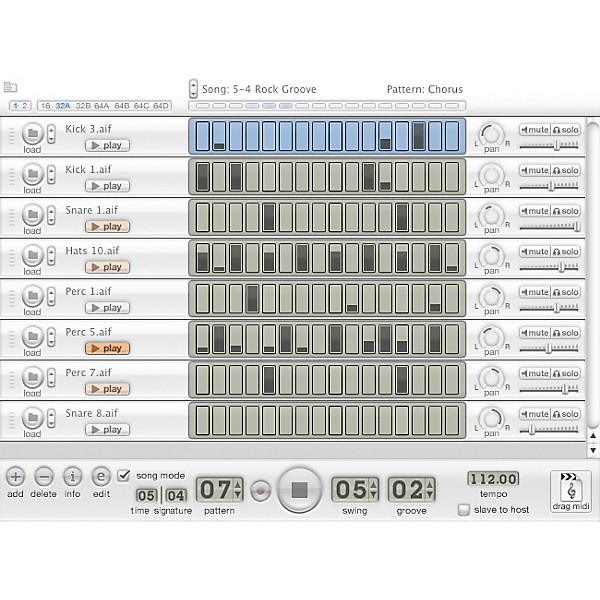Play the Perc 7.aif sample
The height and width of the screenshot is (600, 600).
108,389
